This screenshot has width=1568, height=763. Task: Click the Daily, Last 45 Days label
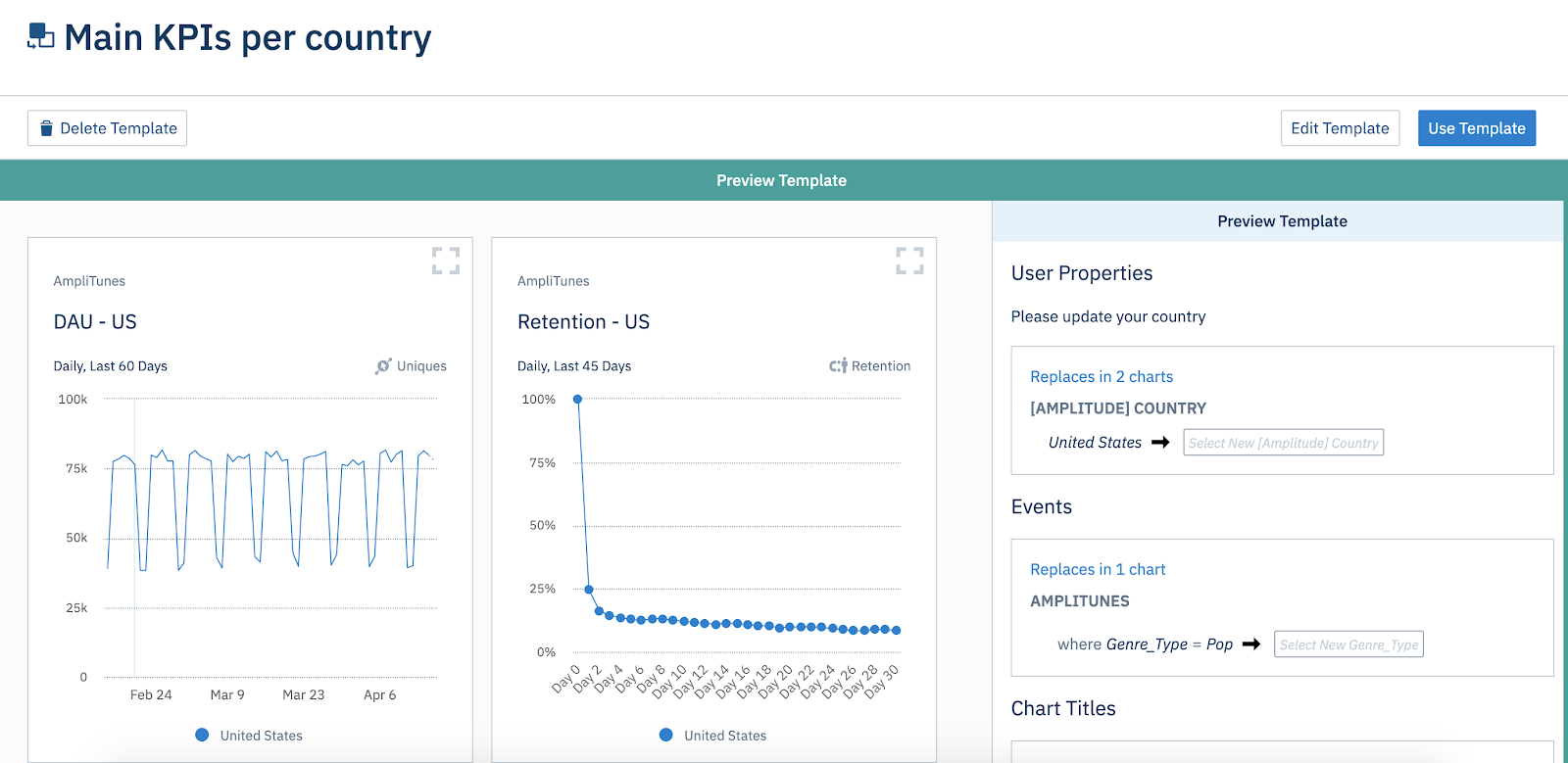[x=574, y=366]
